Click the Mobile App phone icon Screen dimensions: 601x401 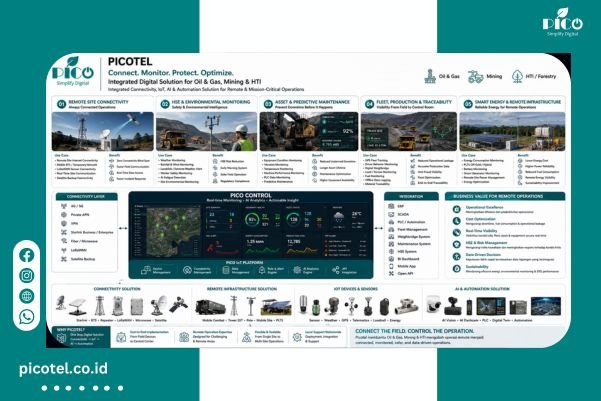click(391, 266)
